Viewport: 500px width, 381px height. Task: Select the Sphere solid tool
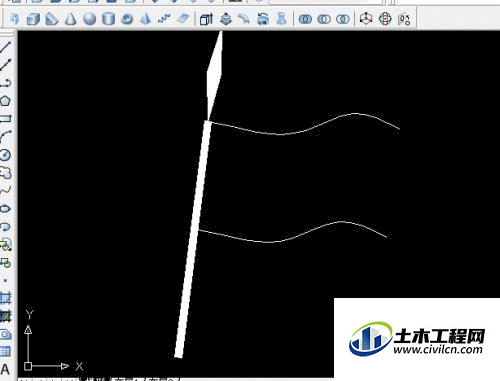(x=89, y=19)
